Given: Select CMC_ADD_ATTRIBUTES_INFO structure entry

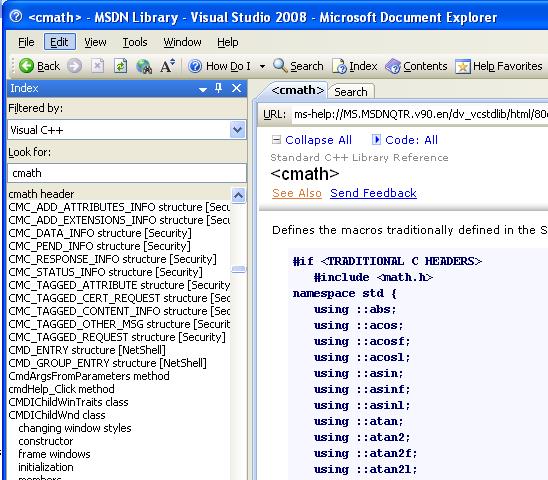Looking at the screenshot, I should [119, 207].
